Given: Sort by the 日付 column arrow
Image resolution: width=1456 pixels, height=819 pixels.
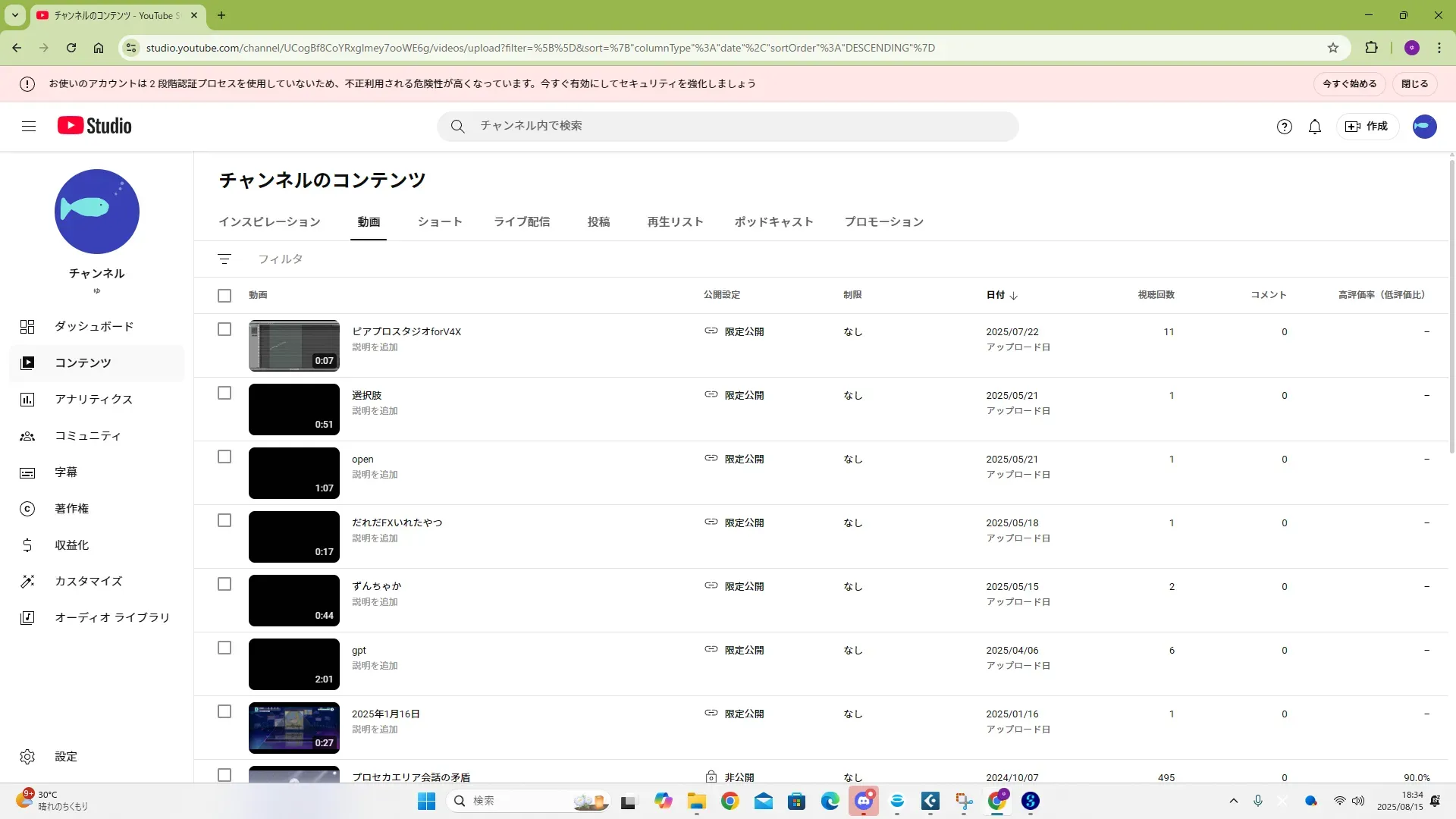Looking at the screenshot, I should (1014, 296).
